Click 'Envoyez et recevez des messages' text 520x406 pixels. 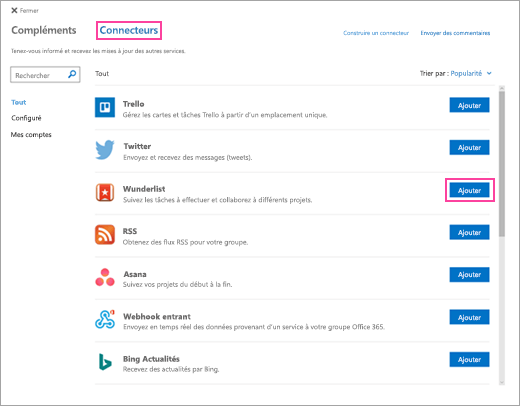tap(188, 157)
